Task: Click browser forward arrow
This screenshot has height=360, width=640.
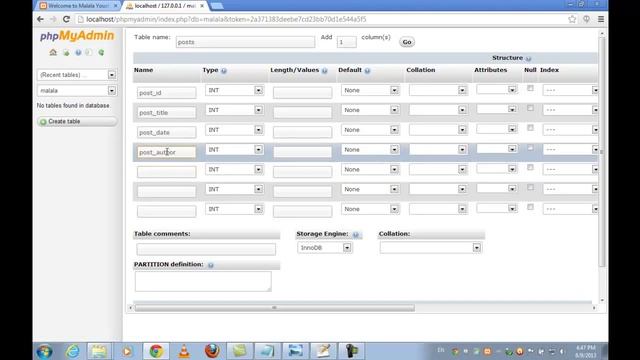Action: (53, 19)
